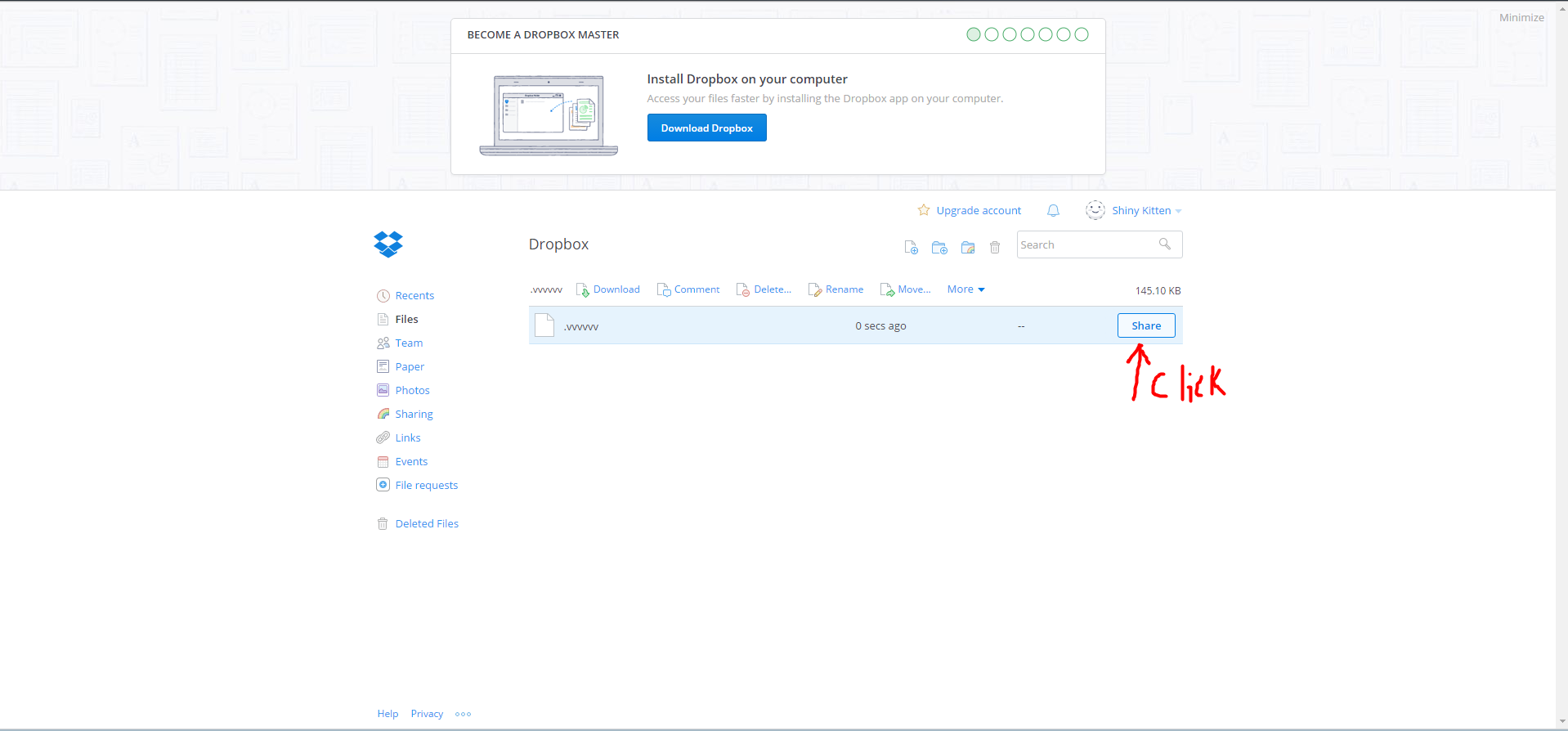Screen dimensions: 1568x731
Task: Focus the Search input field
Action: (x=1085, y=244)
